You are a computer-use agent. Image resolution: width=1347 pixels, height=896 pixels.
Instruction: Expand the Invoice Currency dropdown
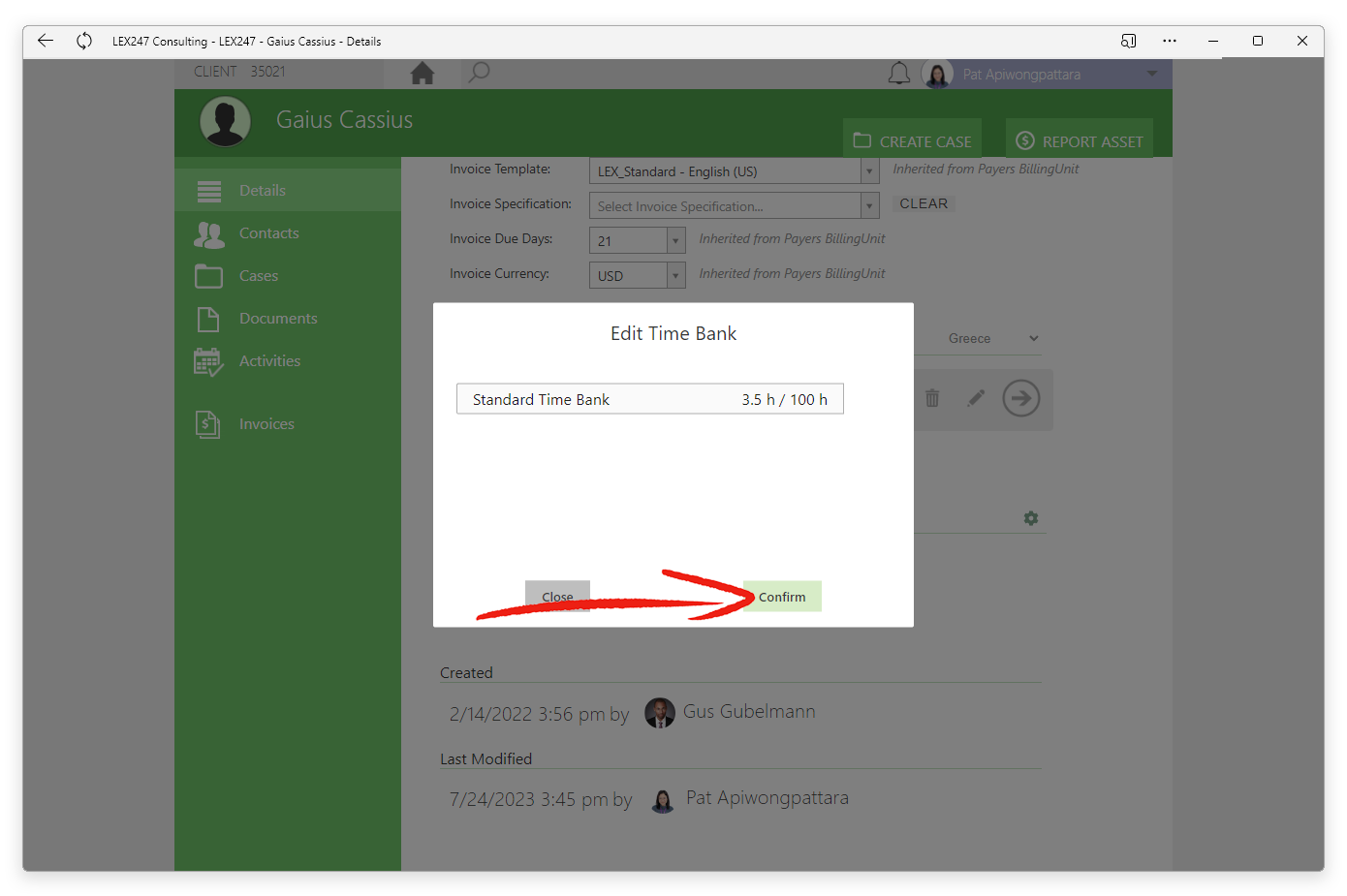tap(675, 276)
